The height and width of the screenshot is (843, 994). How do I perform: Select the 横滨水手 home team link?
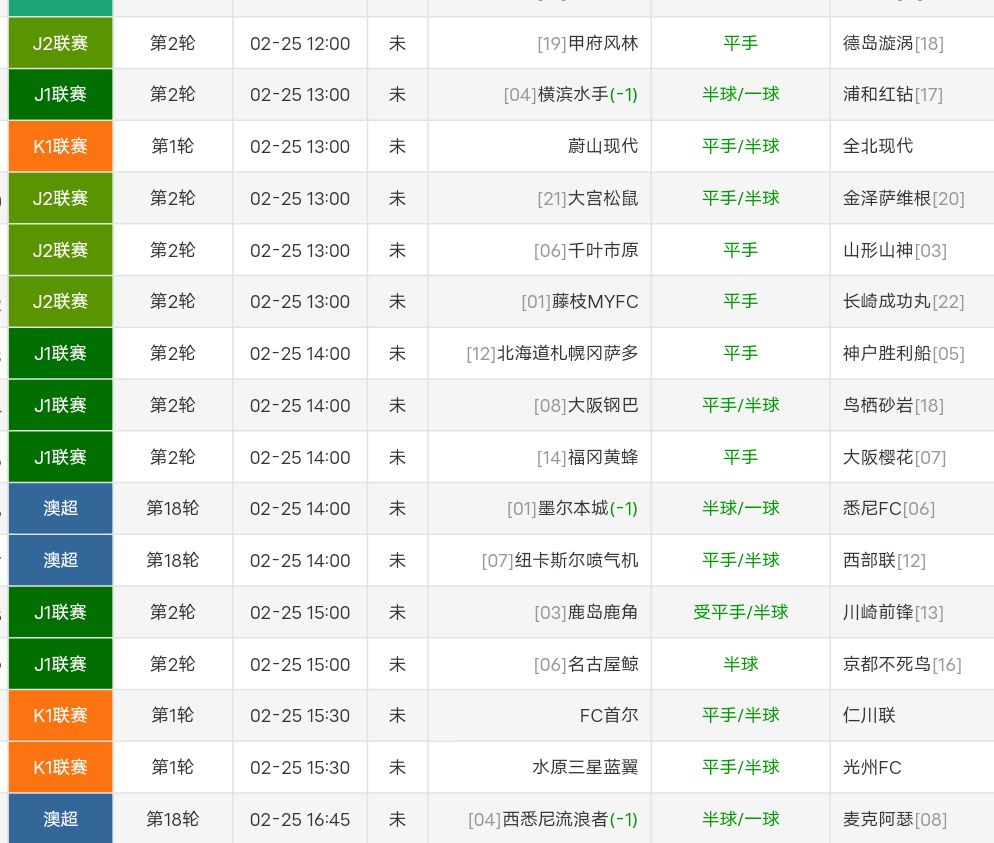[x=573, y=95]
